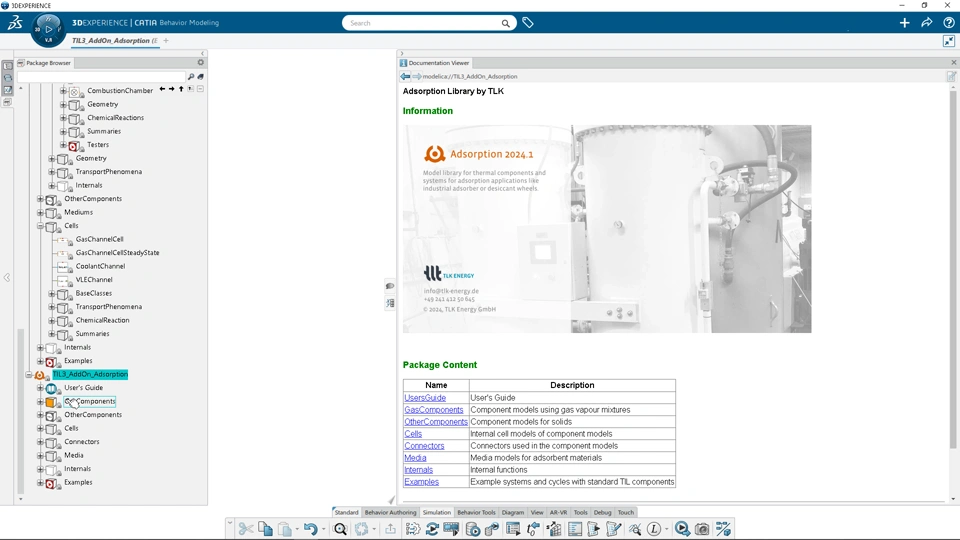Click the t0 initial time icon
Image resolution: width=960 pixels, height=540 pixels.
pos(533,529)
